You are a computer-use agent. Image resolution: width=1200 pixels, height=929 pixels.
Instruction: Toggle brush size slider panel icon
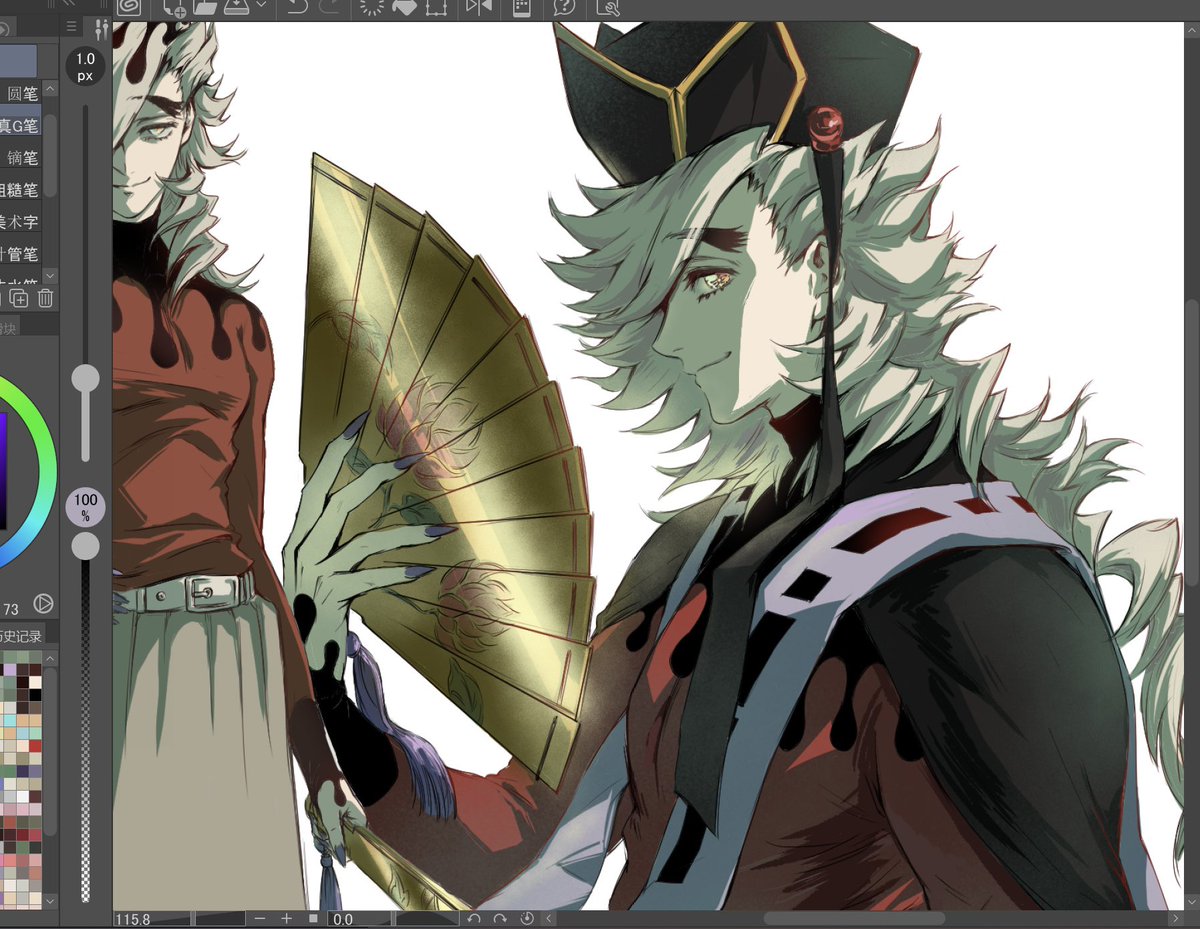tap(99, 28)
